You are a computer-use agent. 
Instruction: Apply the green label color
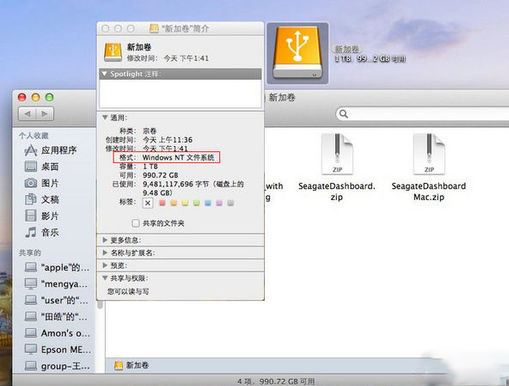pos(196,203)
